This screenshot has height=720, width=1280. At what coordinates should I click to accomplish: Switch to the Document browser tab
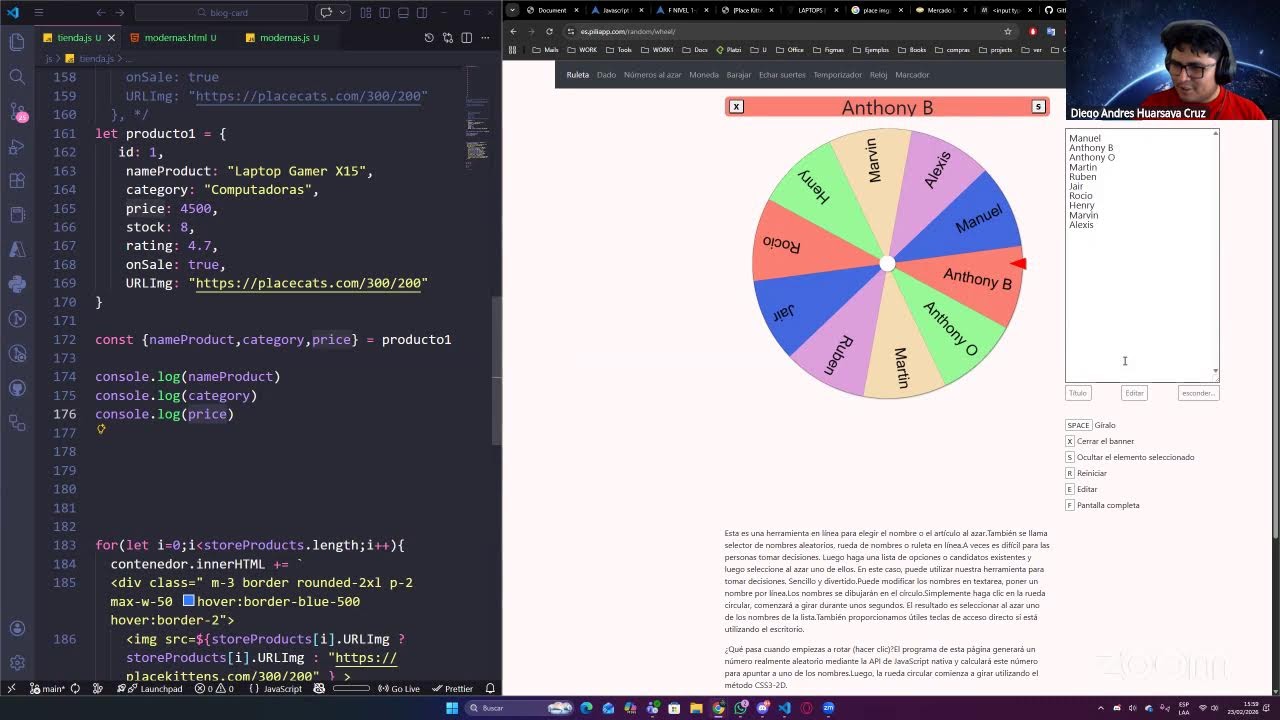tap(552, 10)
